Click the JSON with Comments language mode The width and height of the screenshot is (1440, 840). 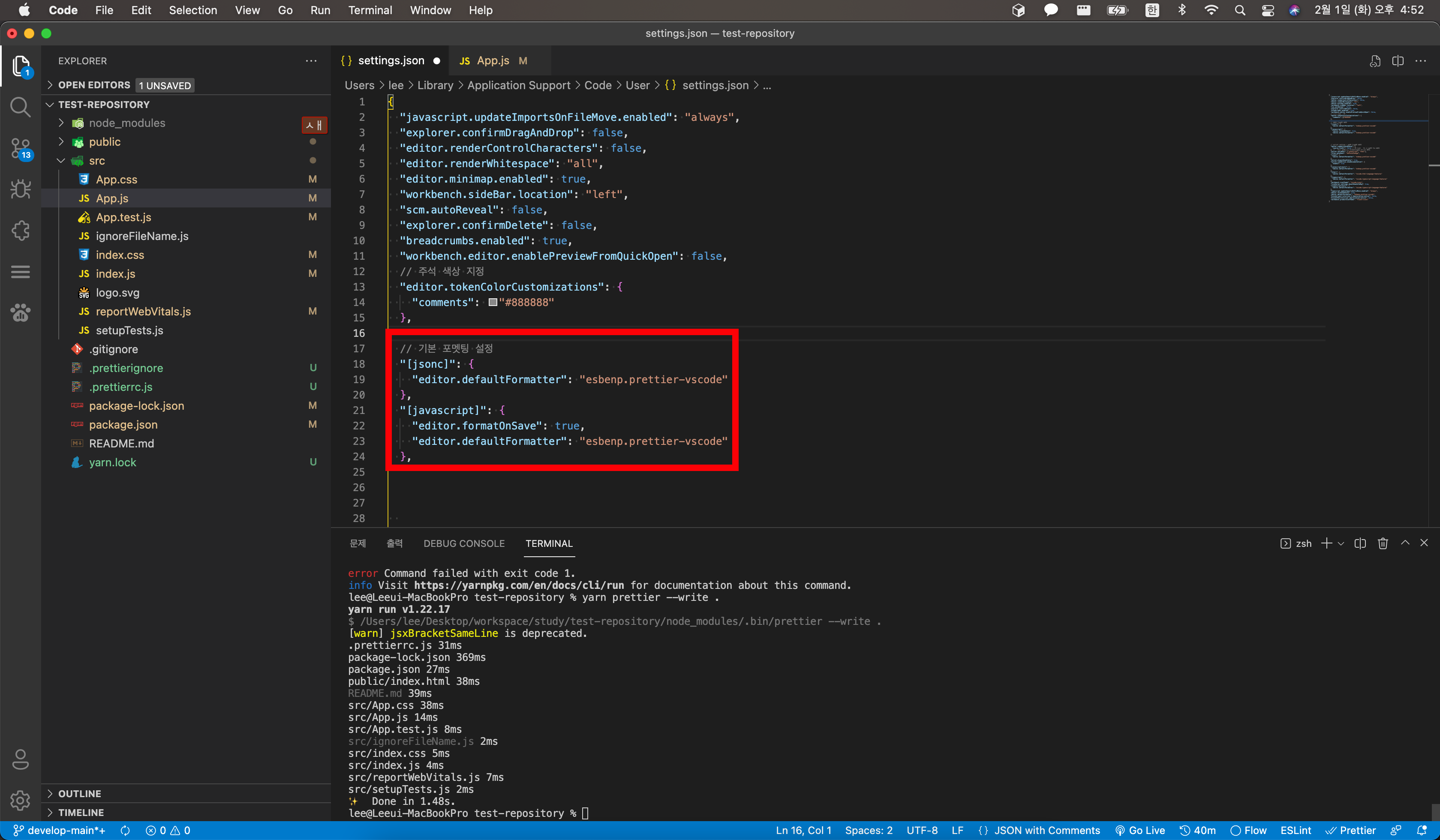click(1046, 830)
